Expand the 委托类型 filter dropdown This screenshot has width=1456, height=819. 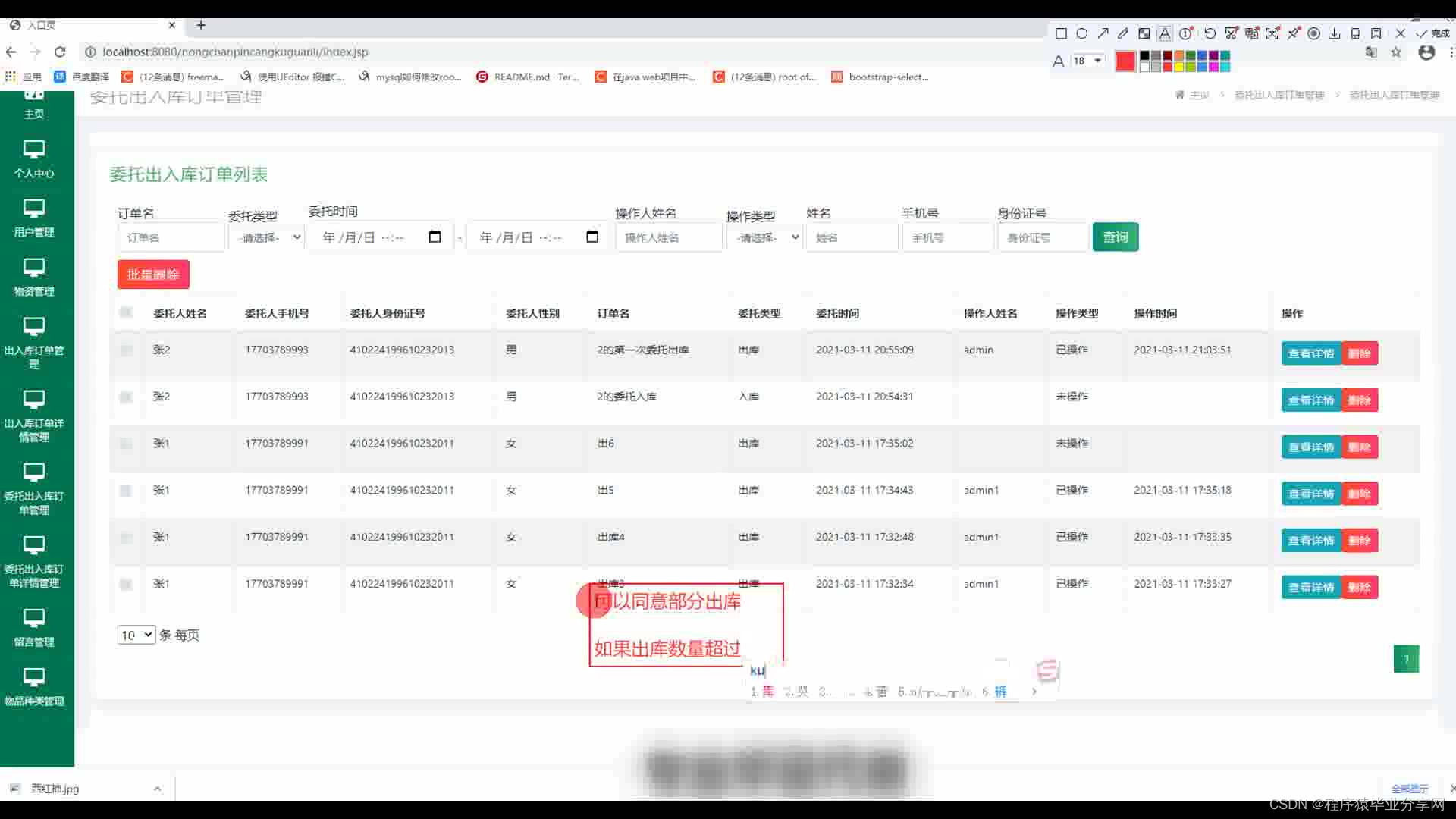(x=268, y=237)
